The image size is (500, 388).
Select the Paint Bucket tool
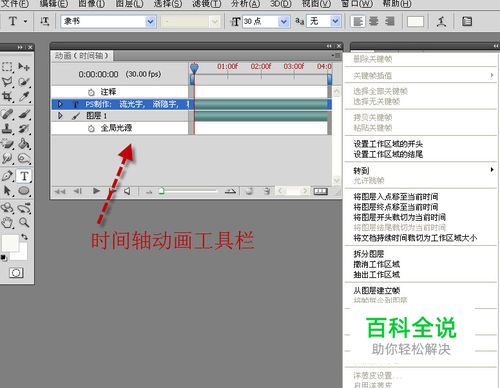[24, 144]
